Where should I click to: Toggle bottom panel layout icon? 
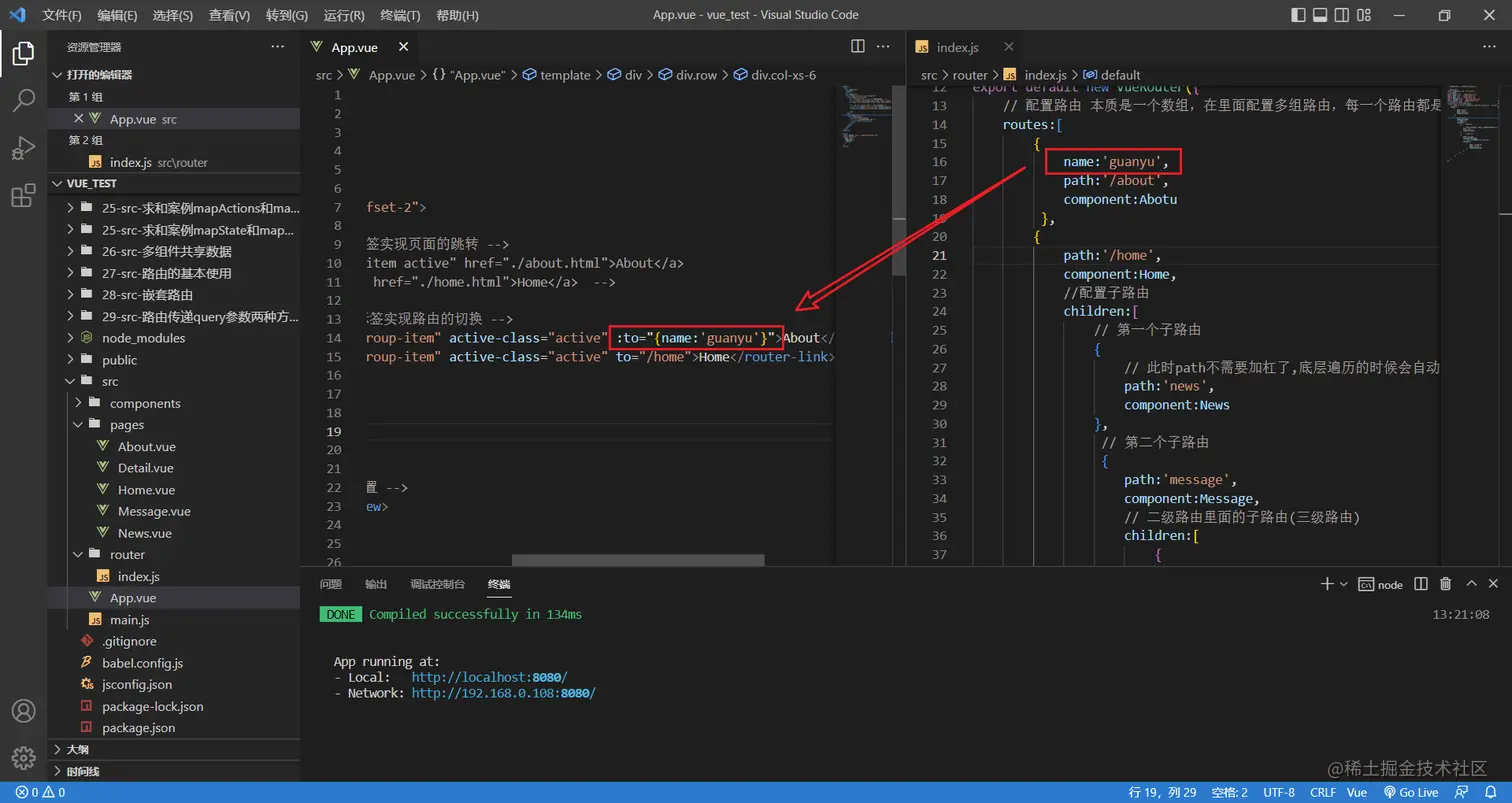click(x=1320, y=15)
